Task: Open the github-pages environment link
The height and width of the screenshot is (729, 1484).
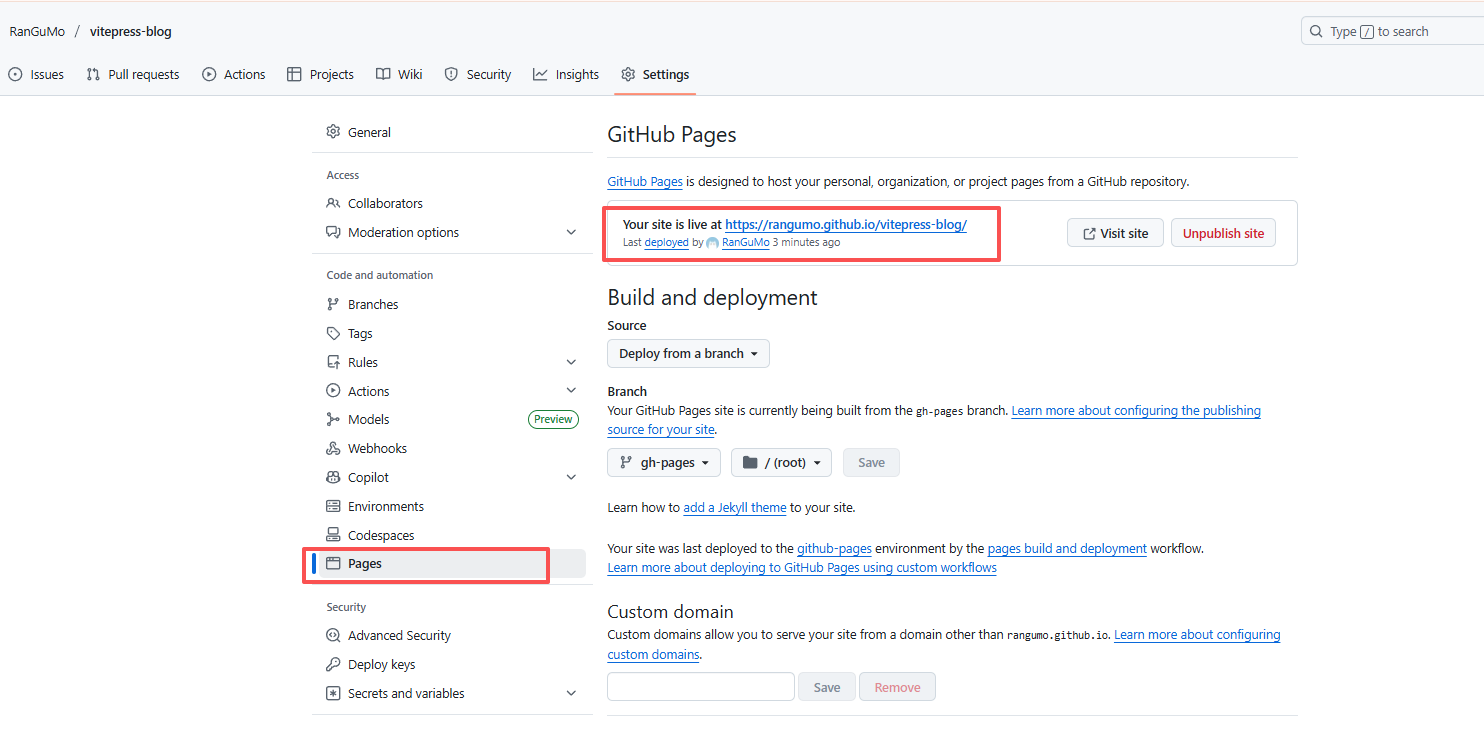Action: click(x=834, y=548)
